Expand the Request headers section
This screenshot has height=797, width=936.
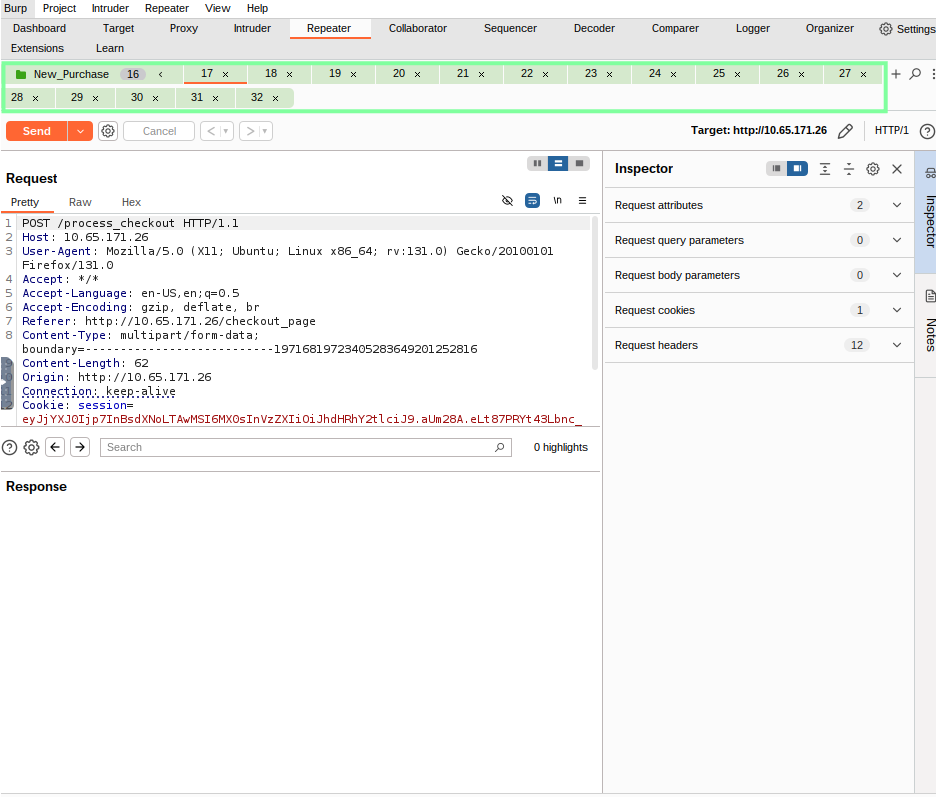(896, 345)
